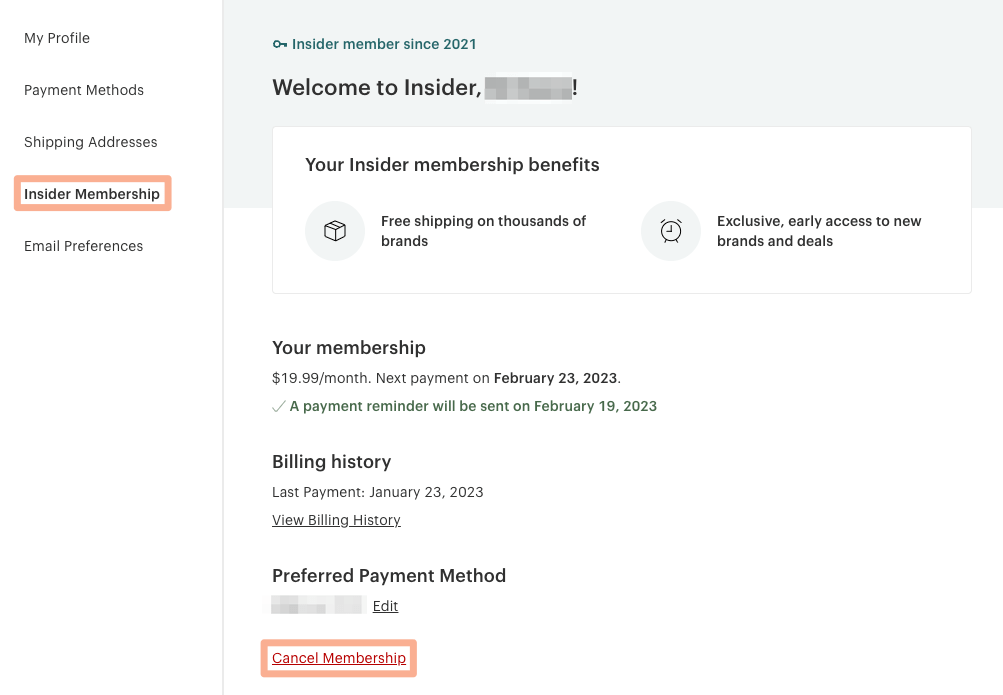Screen dimensions: 1003x695
Task: Click the key icon beside Insider member
Action: [x=280, y=45]
